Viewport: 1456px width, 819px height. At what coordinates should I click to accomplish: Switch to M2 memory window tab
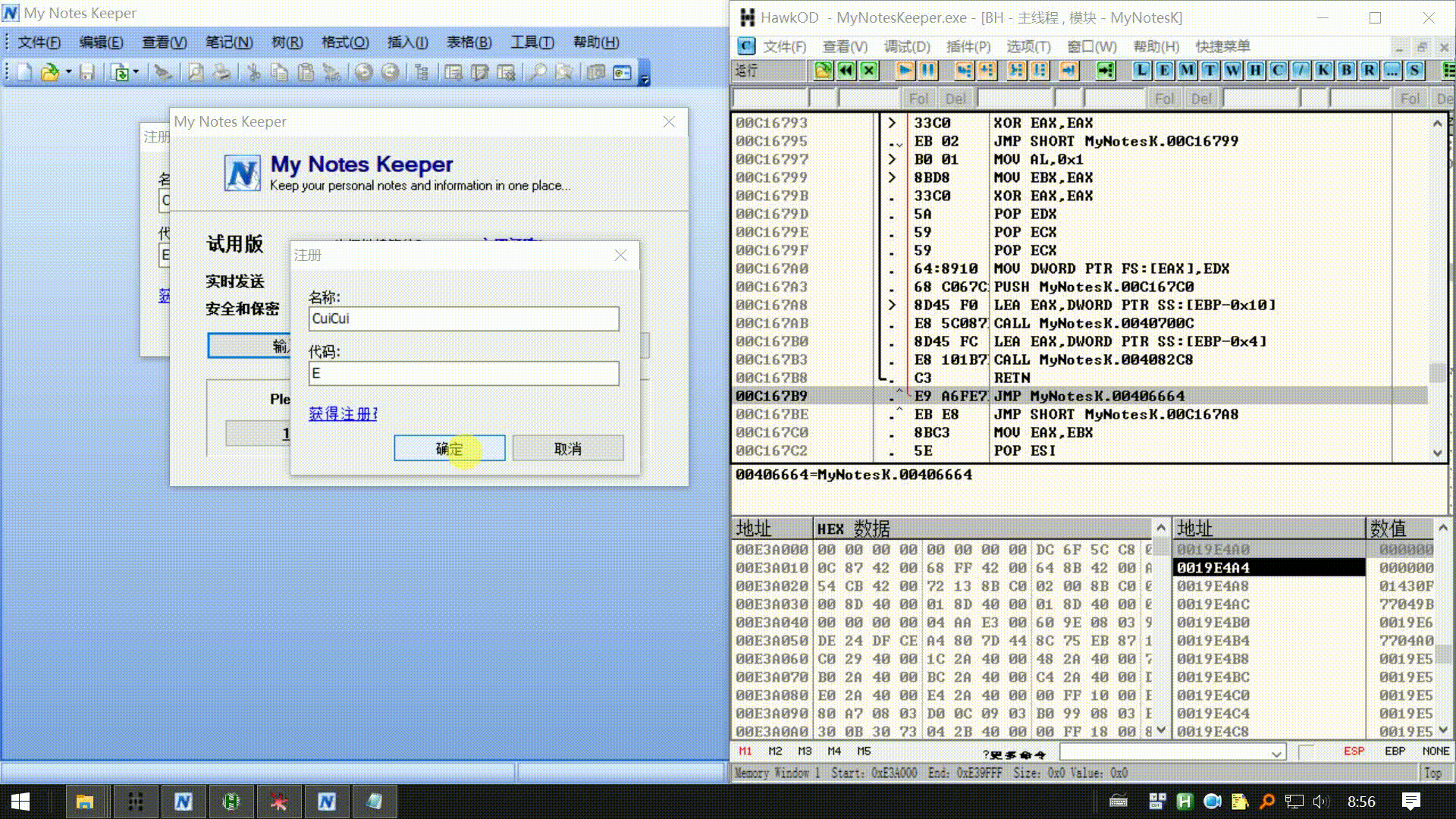pyautogui.click(x=775, y=752)
